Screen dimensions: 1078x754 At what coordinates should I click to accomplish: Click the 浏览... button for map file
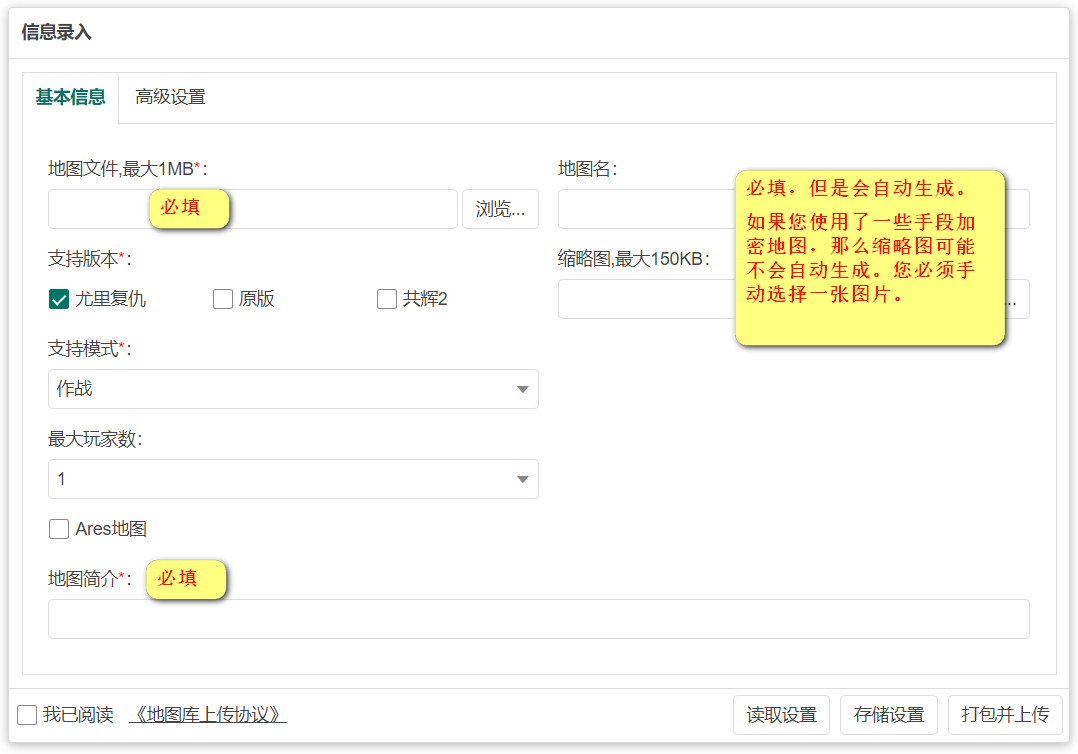click(x=500, y=209)
